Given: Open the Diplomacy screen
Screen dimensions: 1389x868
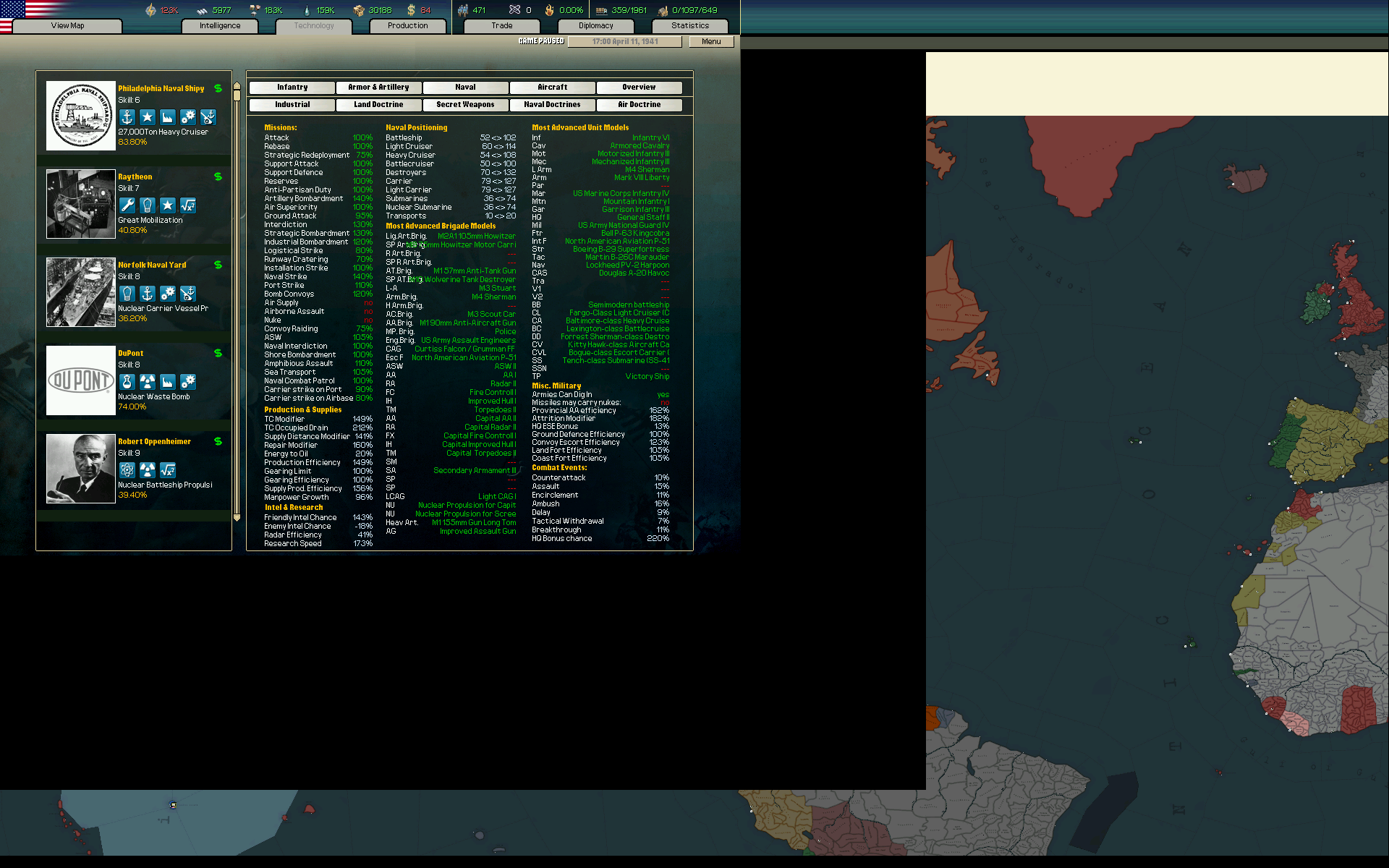Looking at the screenshot, I should click(x=596, y=26).
